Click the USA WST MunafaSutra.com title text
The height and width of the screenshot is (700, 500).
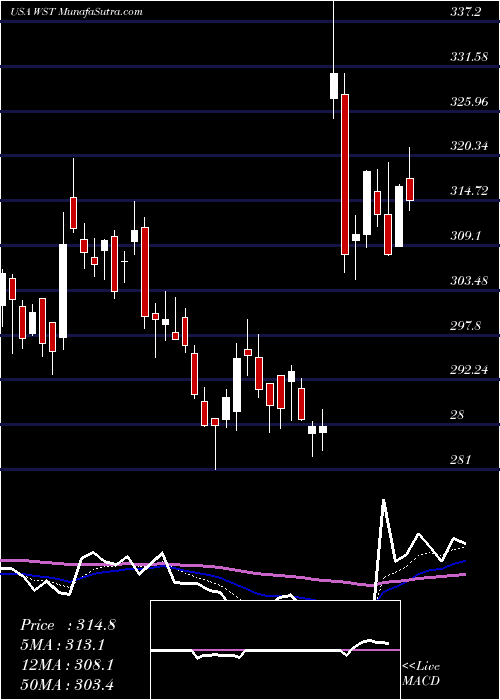[76, 12]
